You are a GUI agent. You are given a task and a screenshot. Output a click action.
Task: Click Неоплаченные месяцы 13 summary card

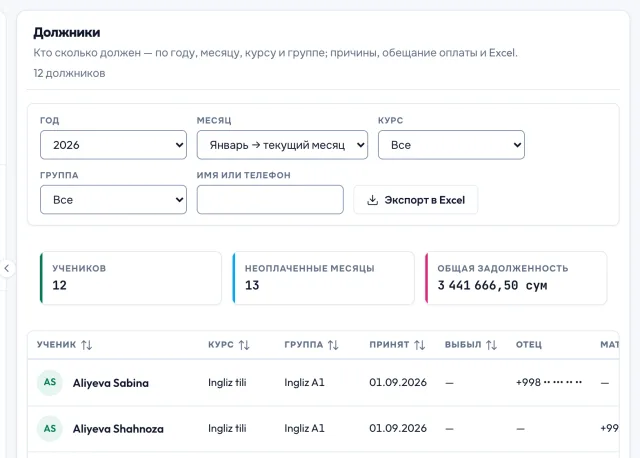coord(323,278)
